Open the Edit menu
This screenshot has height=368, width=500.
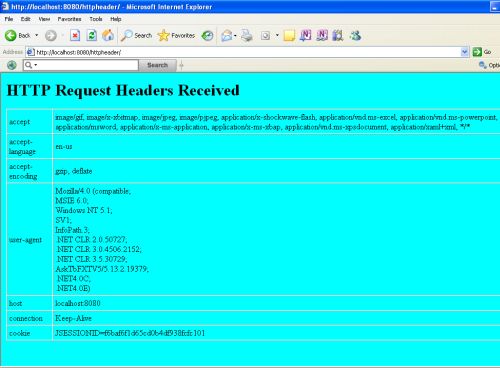click(26, 19)
